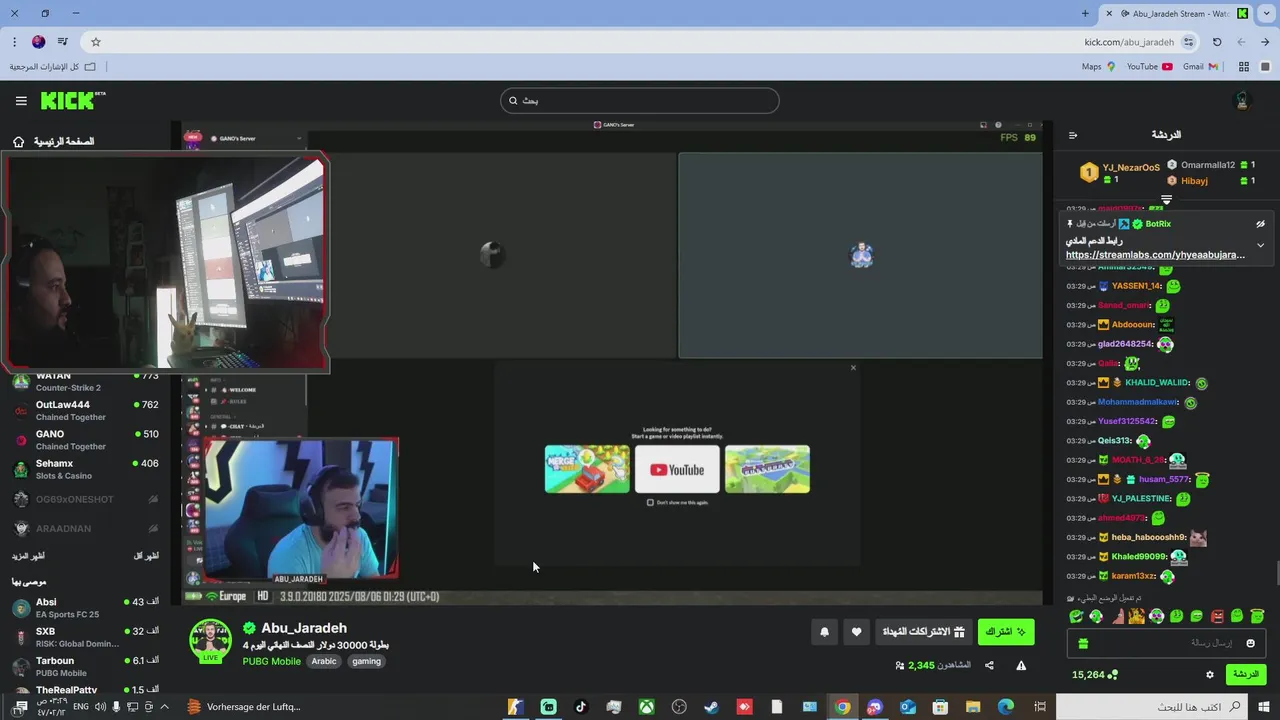Open the emoji picker in chat
The image size is (1280, 720).
[x=1250, y=643]
